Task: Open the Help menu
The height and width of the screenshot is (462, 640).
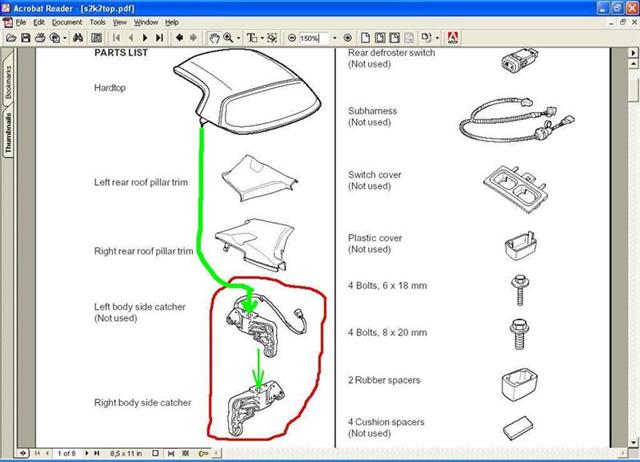Action: tap(172, 22)
